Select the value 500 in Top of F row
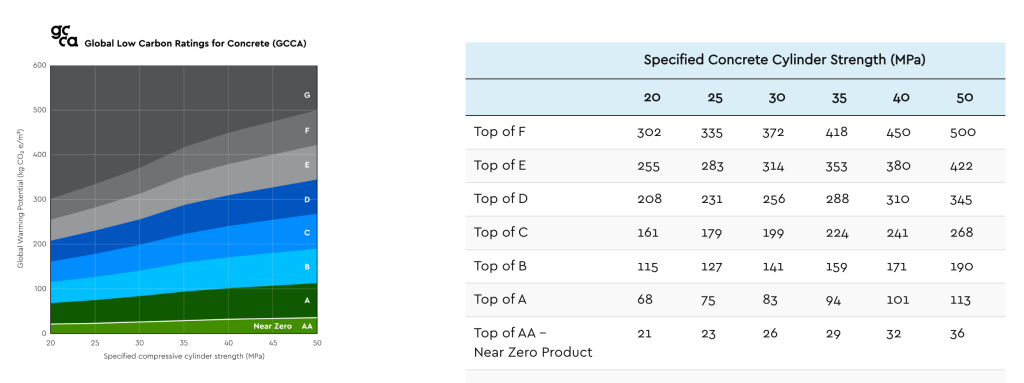Image resolution: width=1024 pixels, height=383 pixels. [x=963, y=132]
